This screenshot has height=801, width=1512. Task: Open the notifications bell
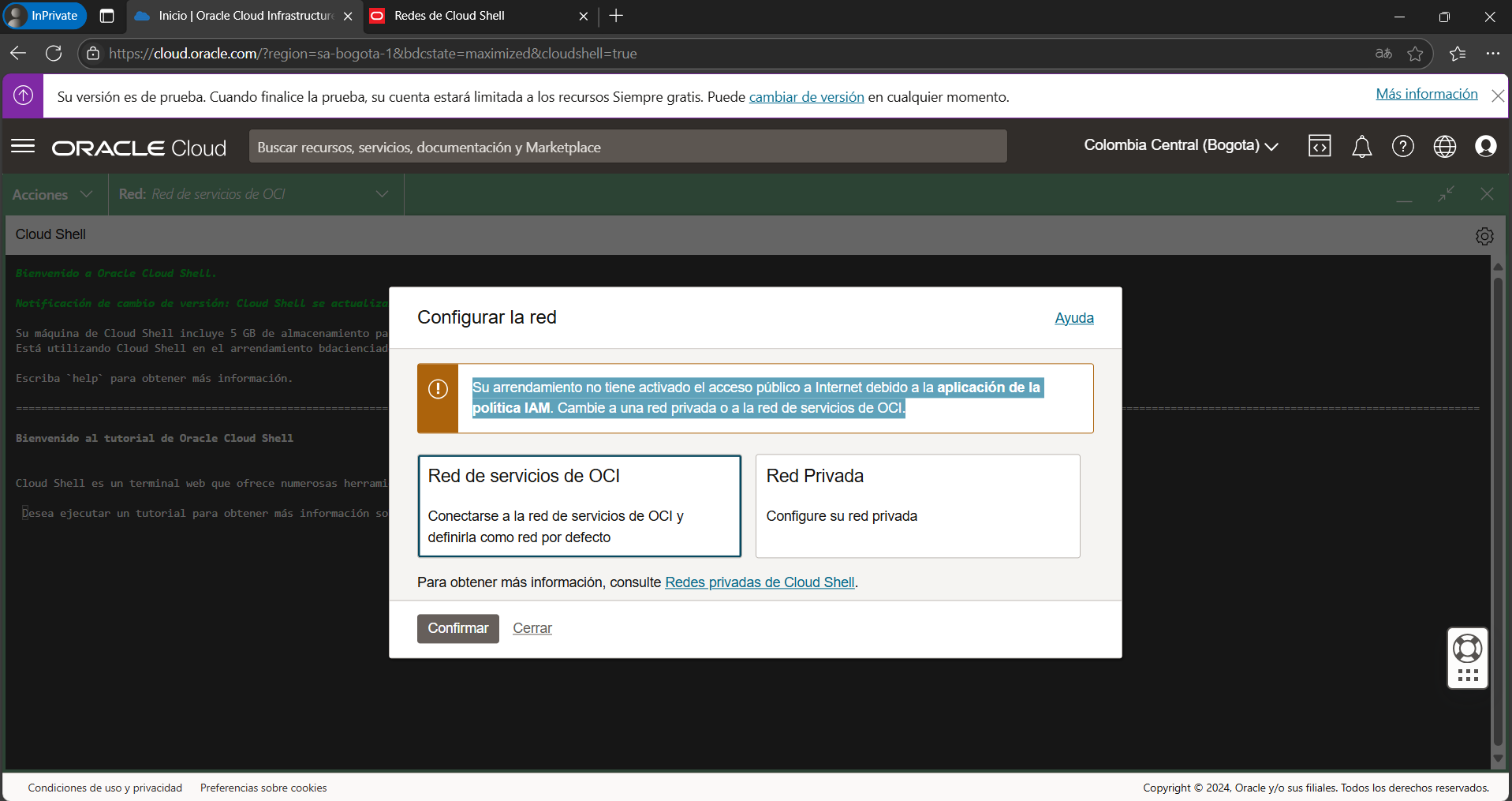click(1362, 147)
